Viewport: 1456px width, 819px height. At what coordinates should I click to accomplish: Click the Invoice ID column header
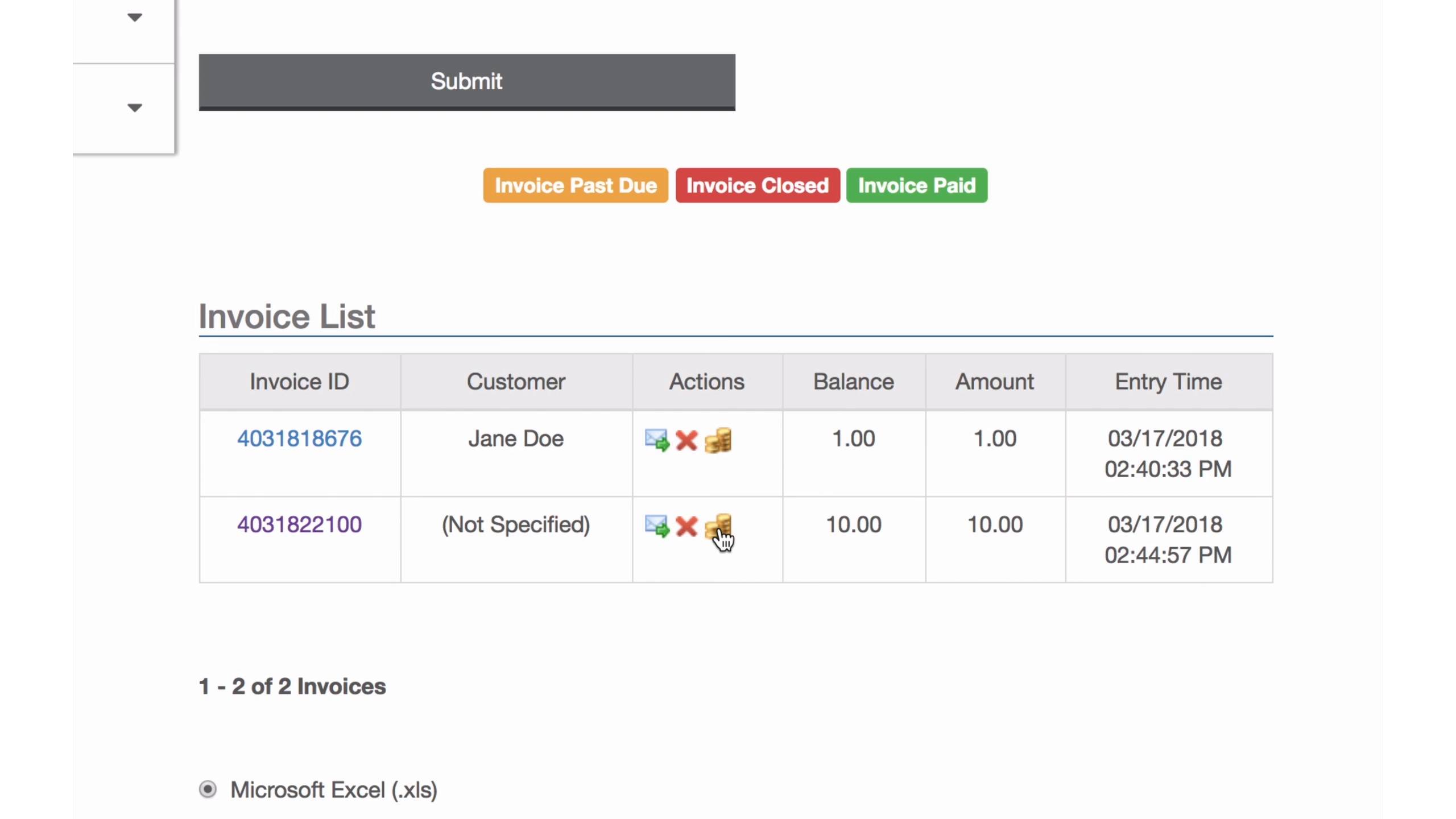(299, 382)
